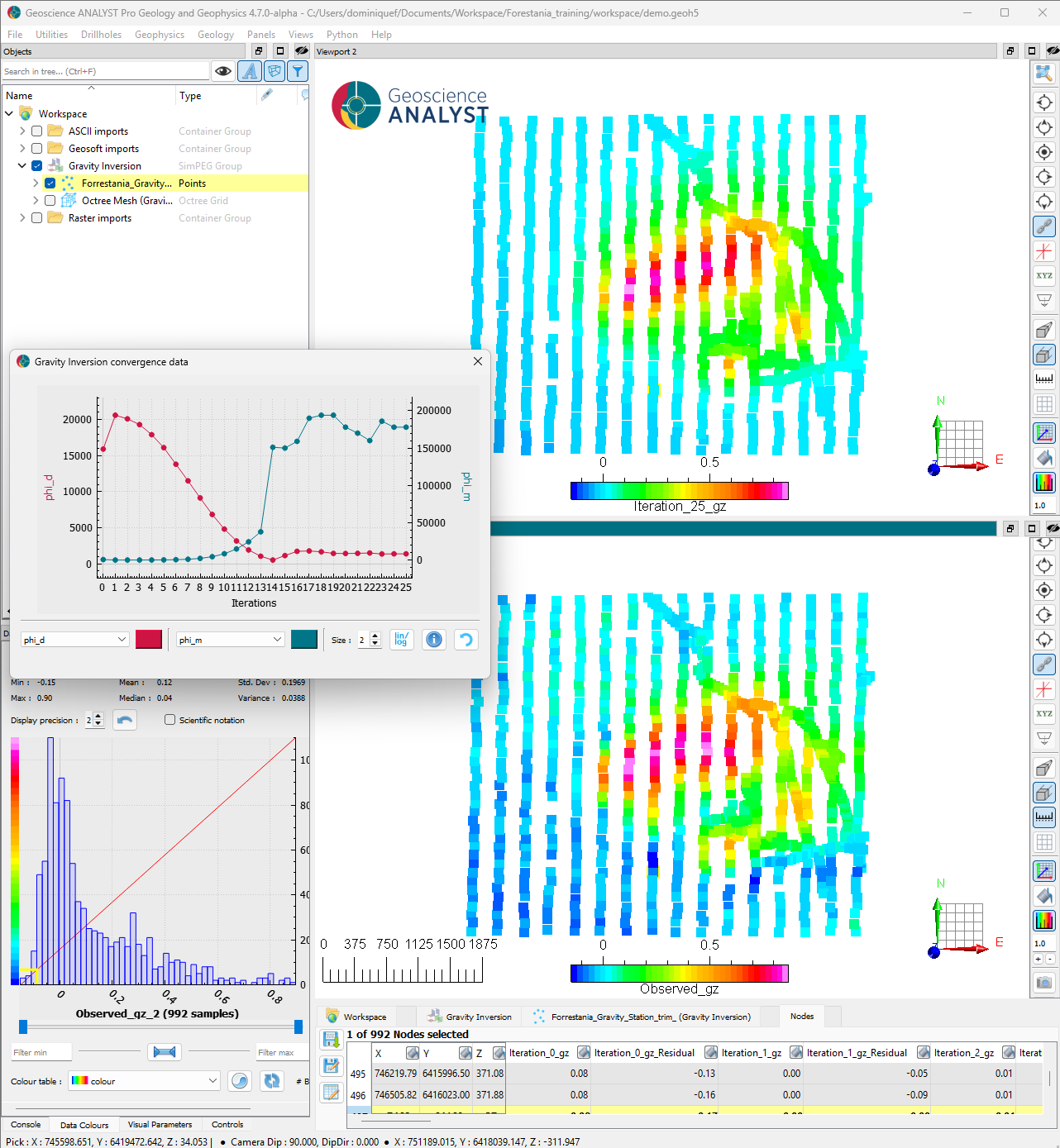
Task: Click the zoom-to-extents magnifier icon in Viewport 2
Action: pos(1044,74)
